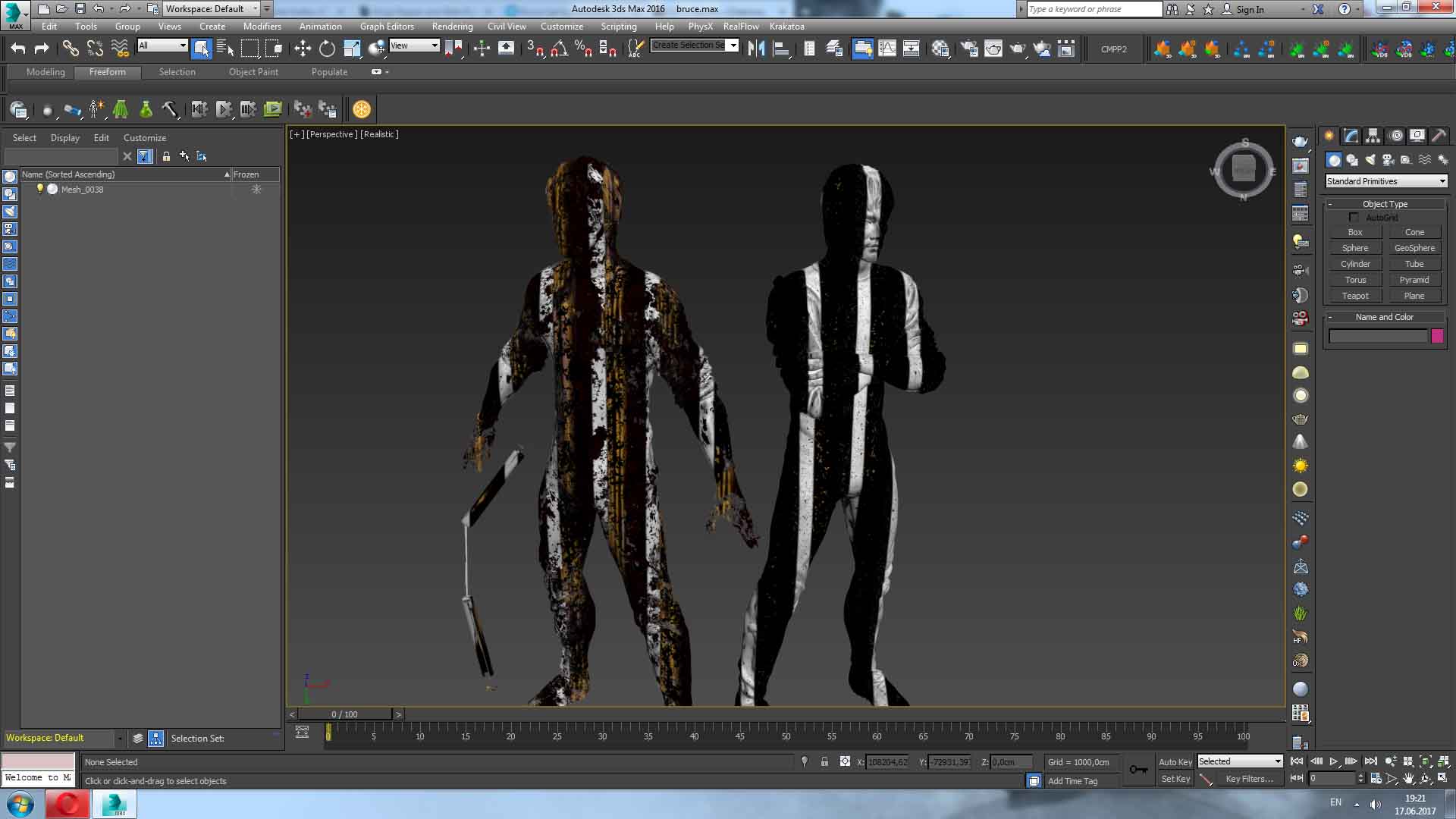Toggle Auto Key mode

1175,762
